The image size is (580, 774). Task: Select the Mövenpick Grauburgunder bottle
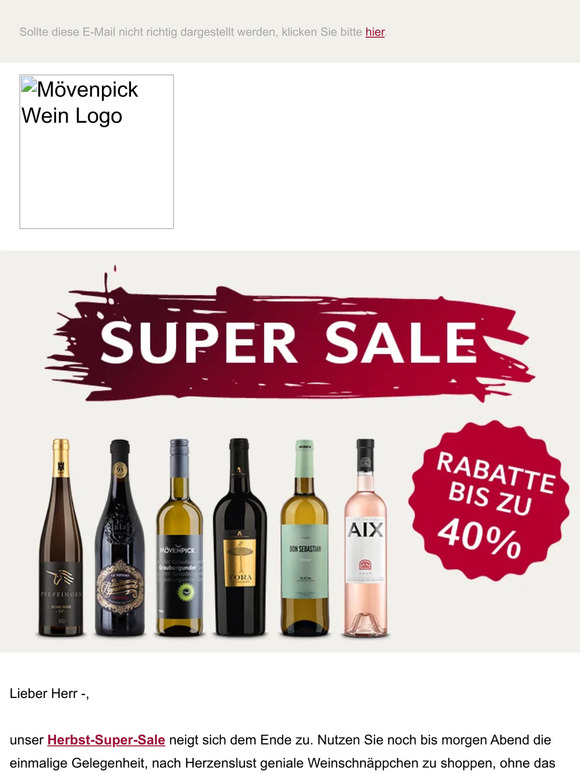pos(180,537)
